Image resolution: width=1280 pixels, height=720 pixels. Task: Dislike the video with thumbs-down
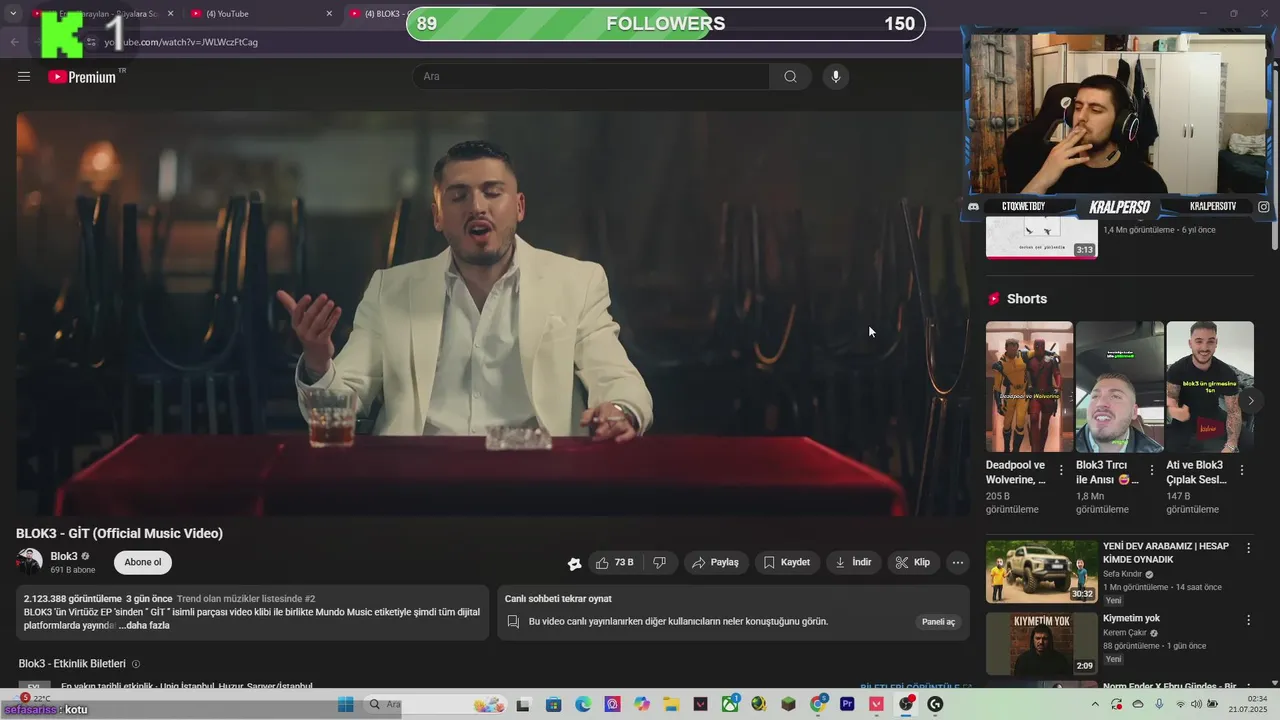(660, 563)
